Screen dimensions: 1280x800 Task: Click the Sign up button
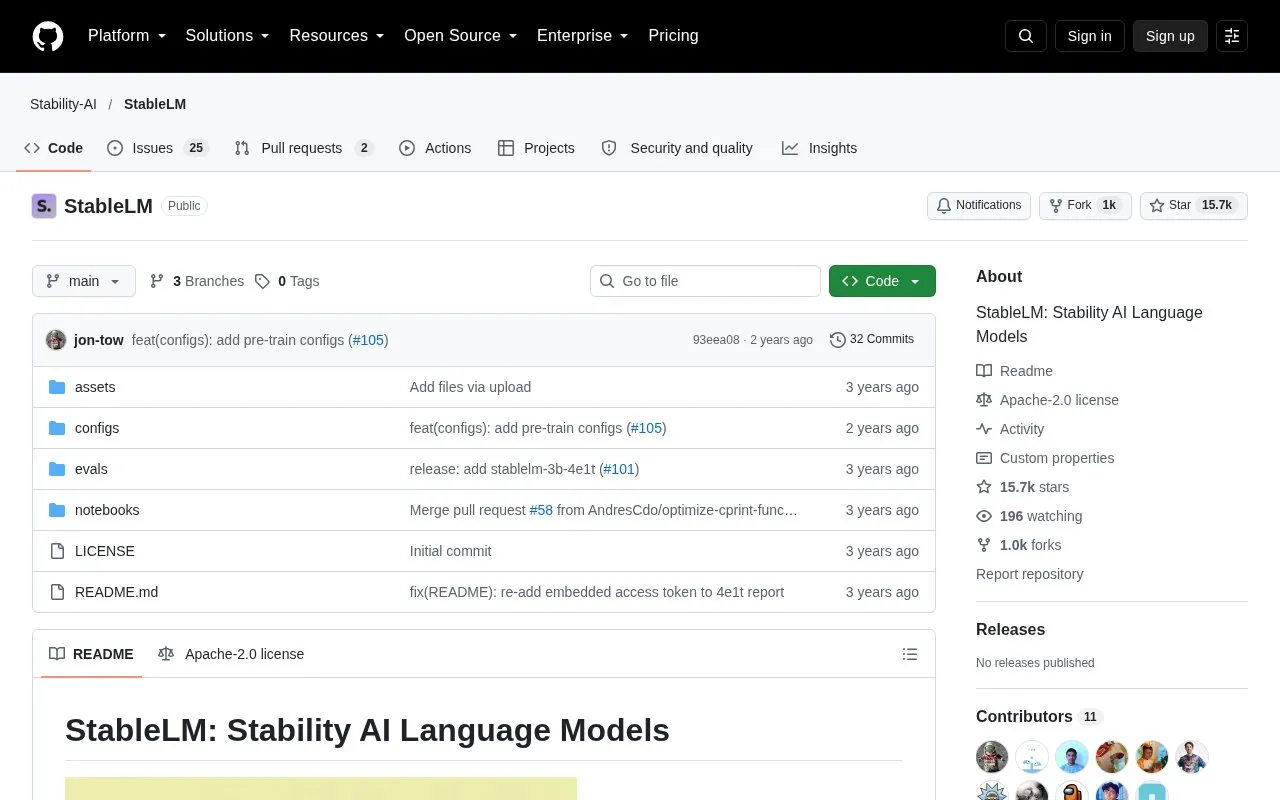[1170, 36]
